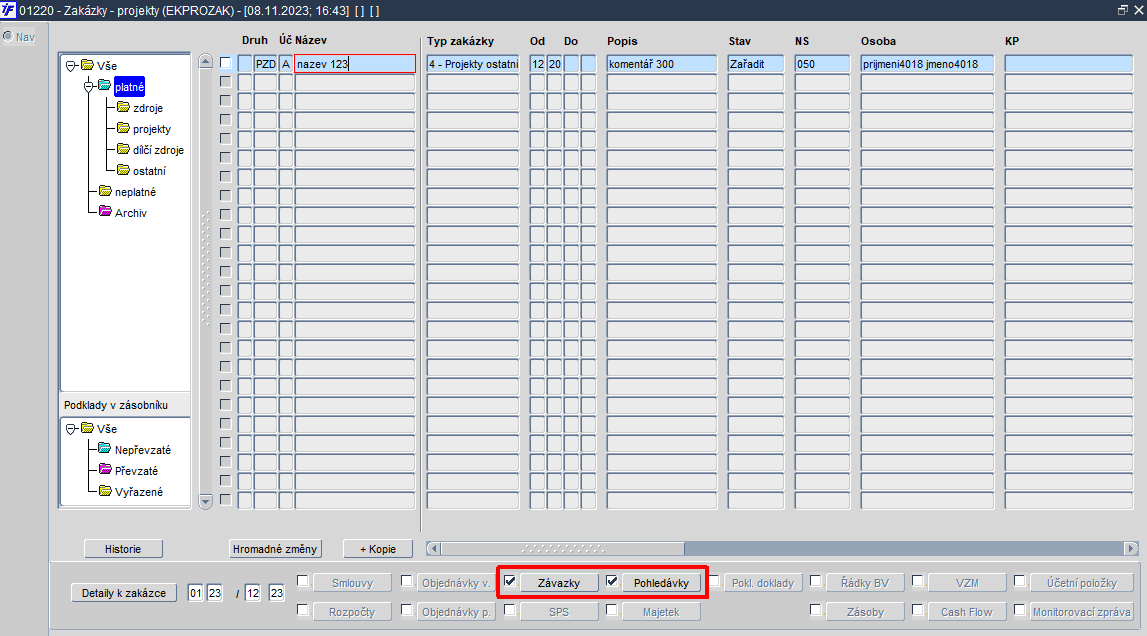Viewport: 1147px width, 636px height.
Task: Uncheck the Pohledávky checkbox
Action: (612, 581)
